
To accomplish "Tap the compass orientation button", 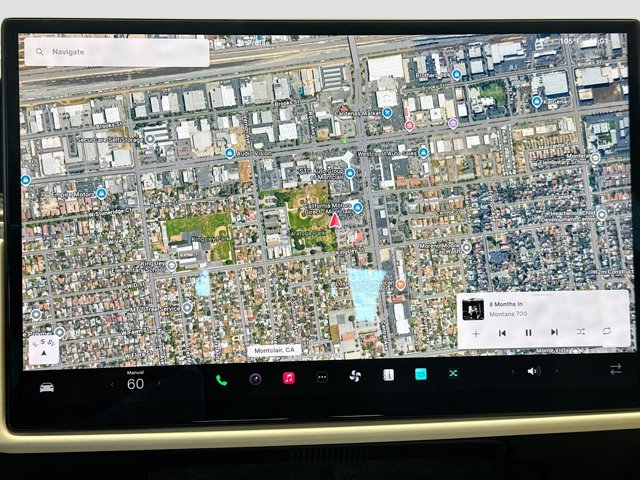I will coord(44,349).
